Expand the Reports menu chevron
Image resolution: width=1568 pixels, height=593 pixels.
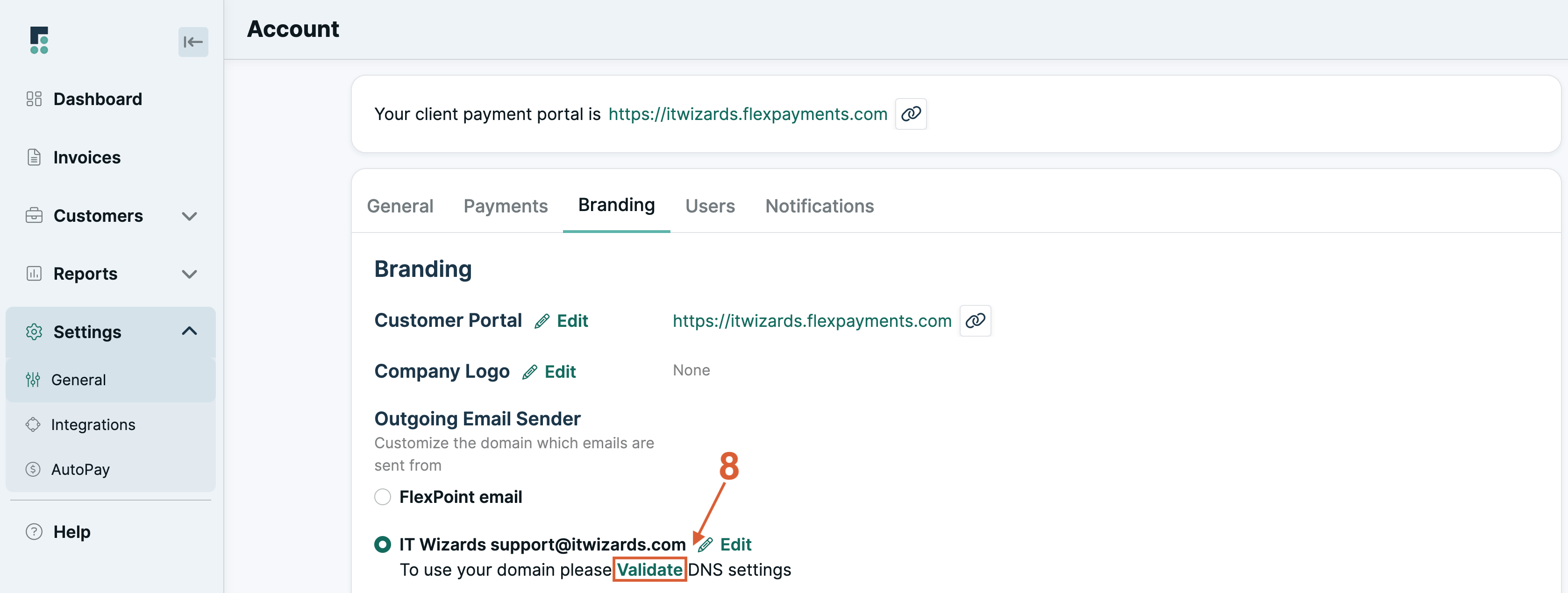point(189,274)
